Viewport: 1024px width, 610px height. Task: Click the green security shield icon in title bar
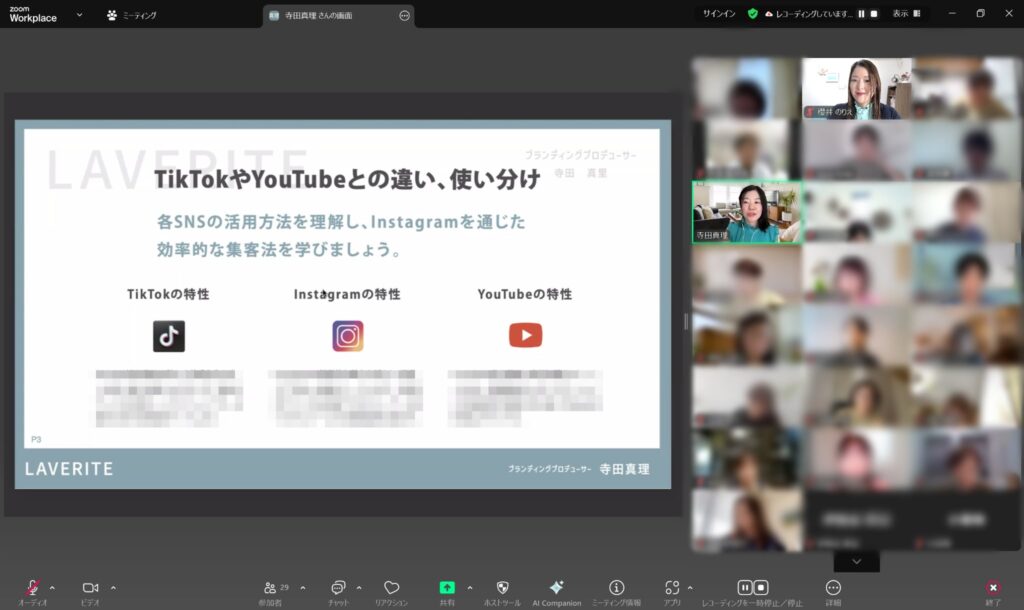(752, 14)
